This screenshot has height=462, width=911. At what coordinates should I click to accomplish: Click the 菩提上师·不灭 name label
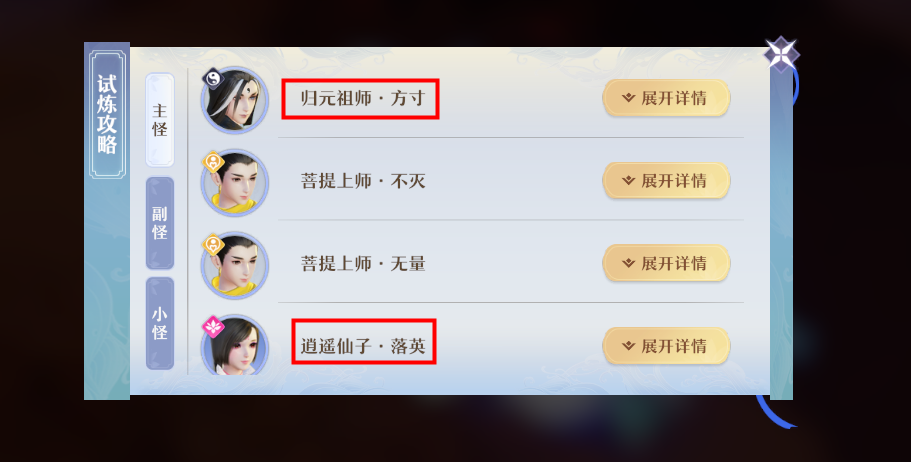[x=363, y=181]
